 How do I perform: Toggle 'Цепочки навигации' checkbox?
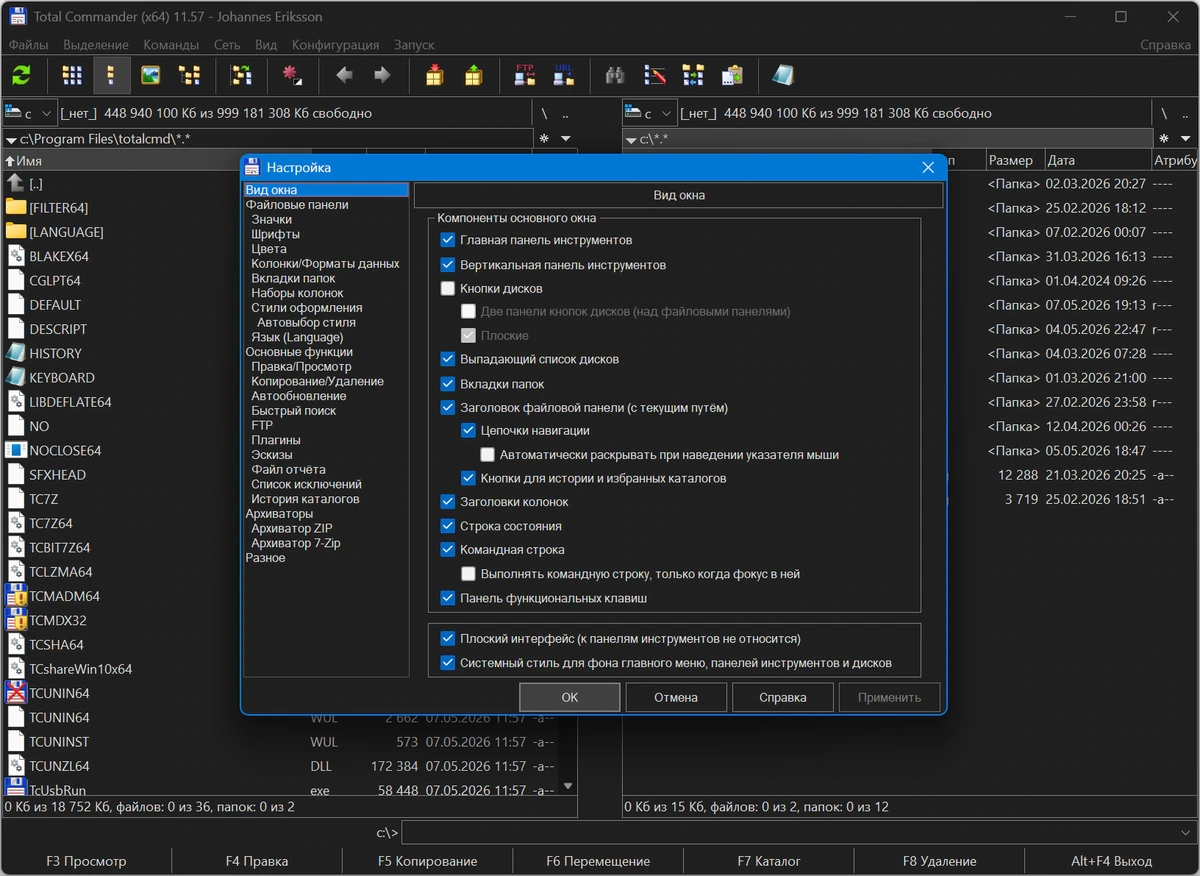coord(468,430)
